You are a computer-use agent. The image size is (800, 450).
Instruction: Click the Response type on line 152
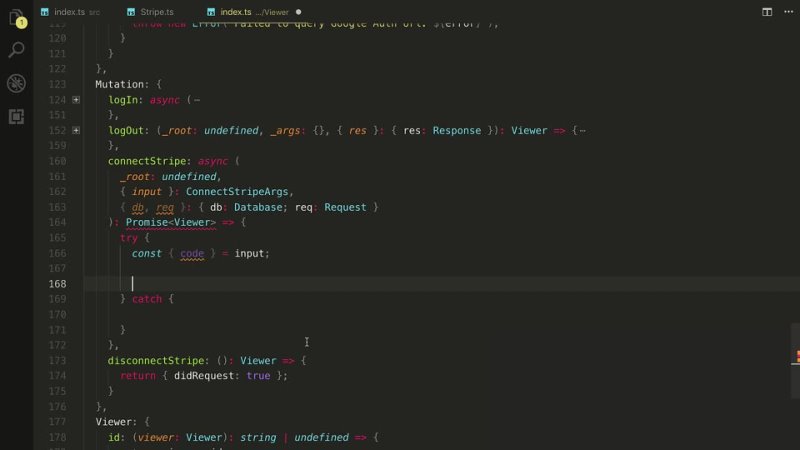[x=457, y=131]
